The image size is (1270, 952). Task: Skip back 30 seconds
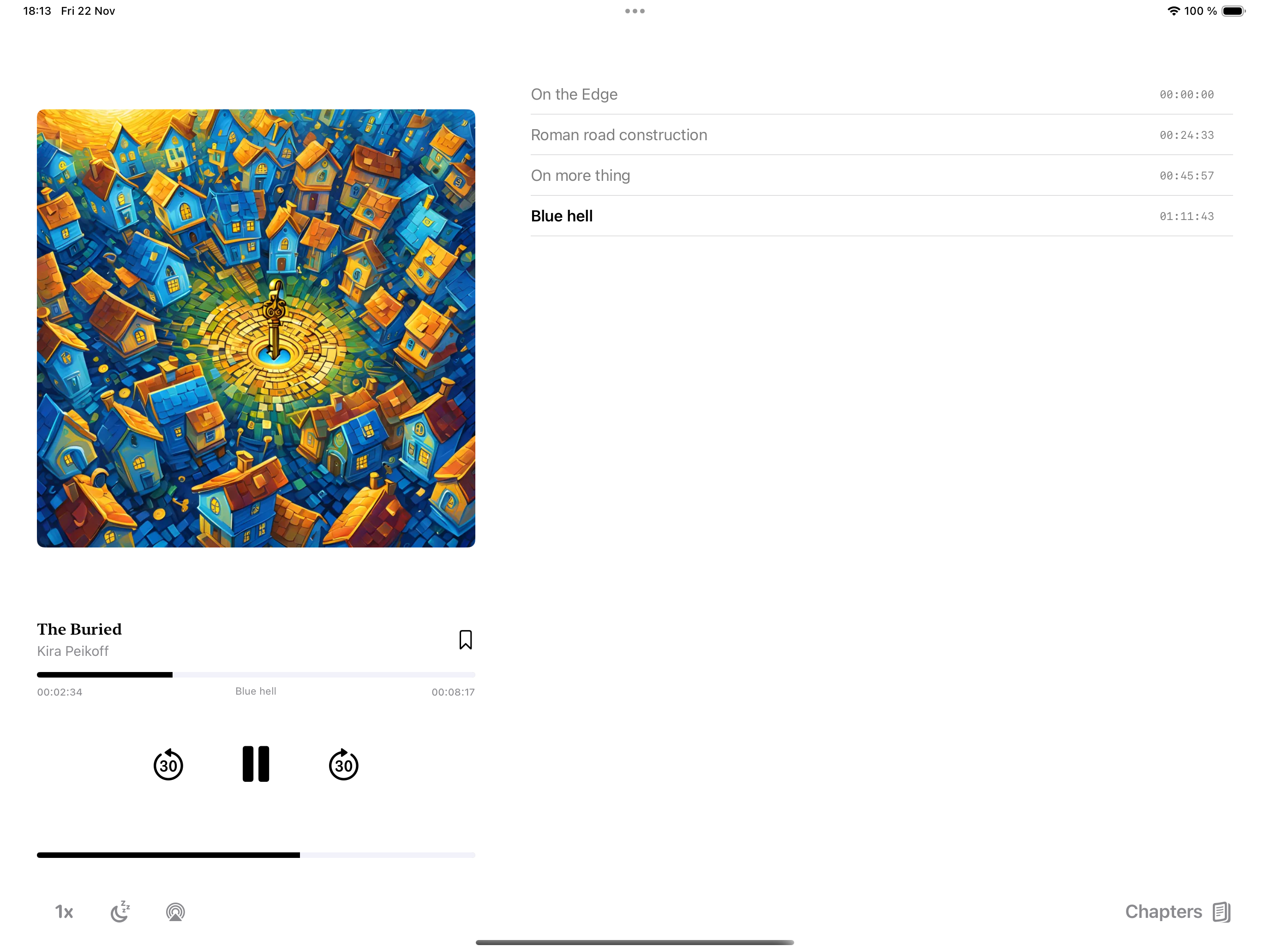[168, 764]
